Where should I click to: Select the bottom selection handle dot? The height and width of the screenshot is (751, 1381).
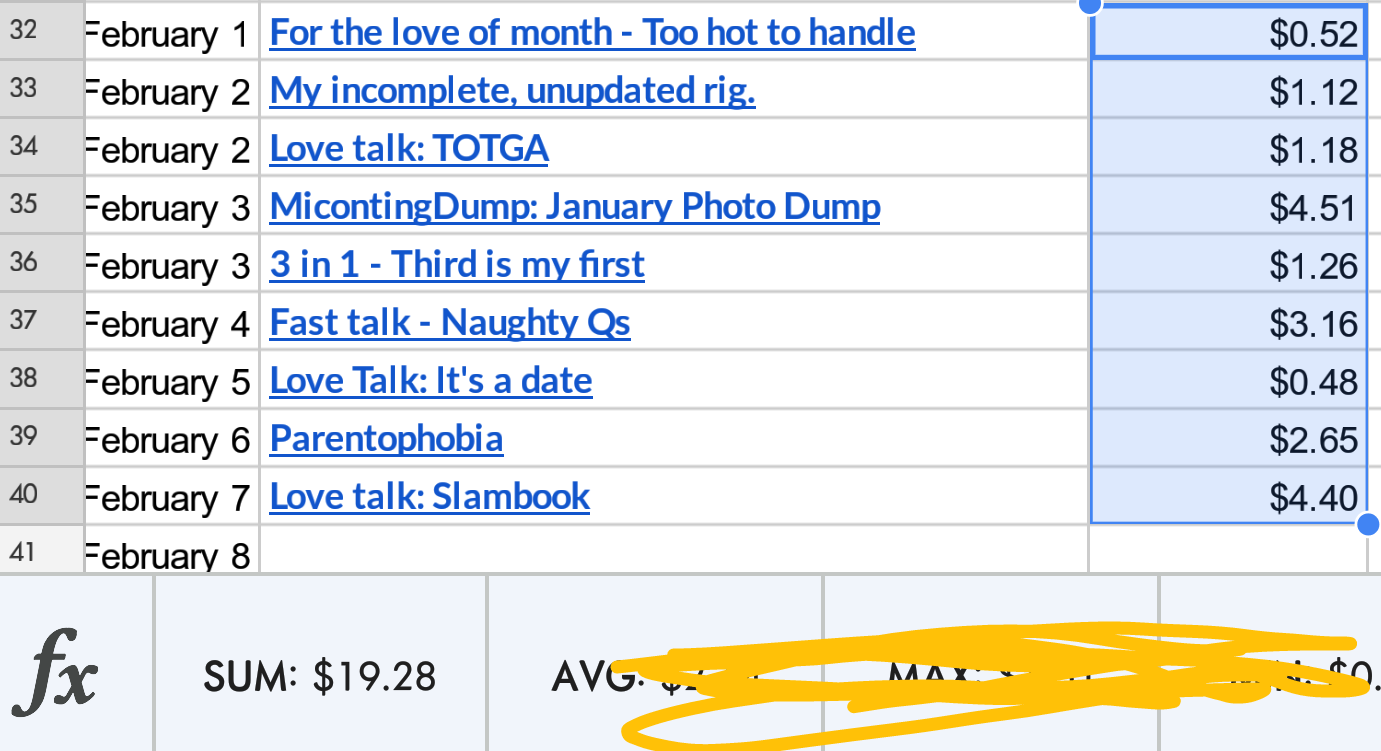(x=1368, y=524)
